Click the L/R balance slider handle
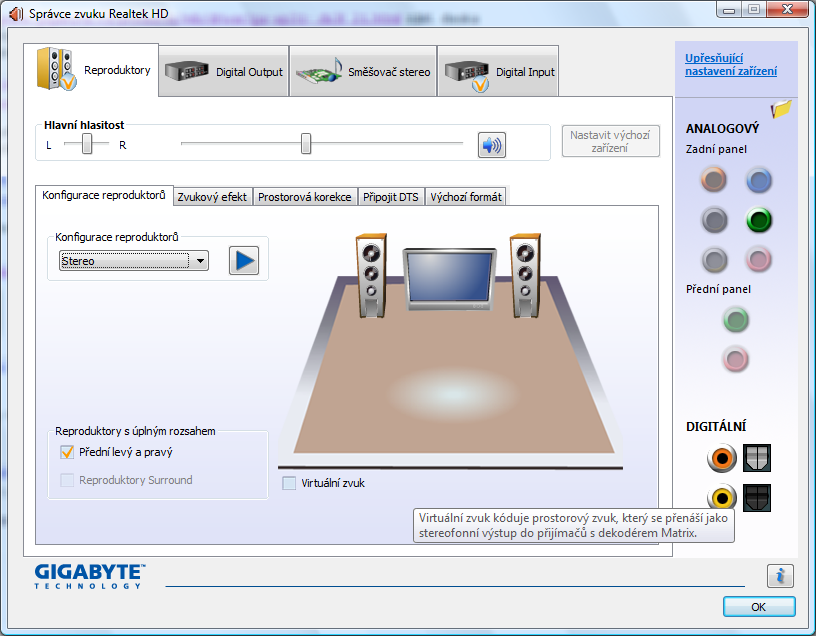 coord(87,143)
